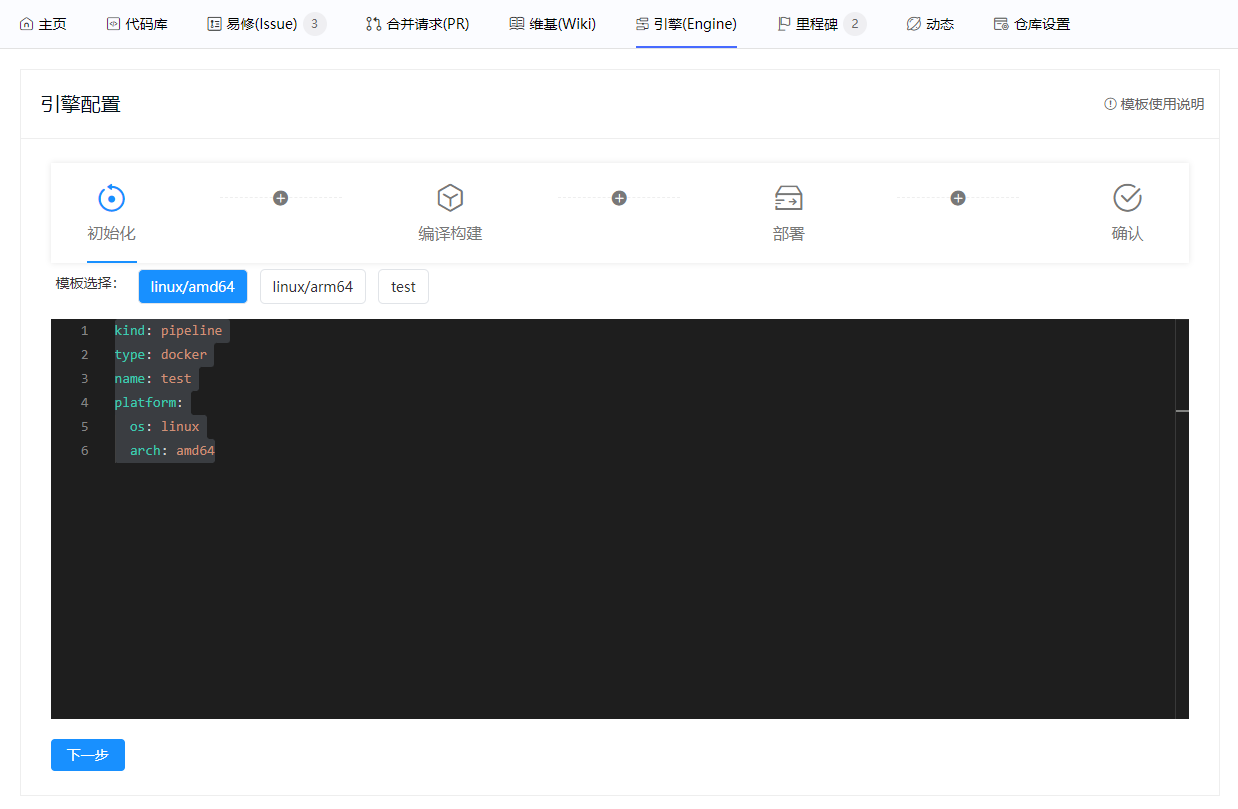Select the linux/amd64 template
The height and width of the screenshot is (809, 1238).
[x=193, y=286]
